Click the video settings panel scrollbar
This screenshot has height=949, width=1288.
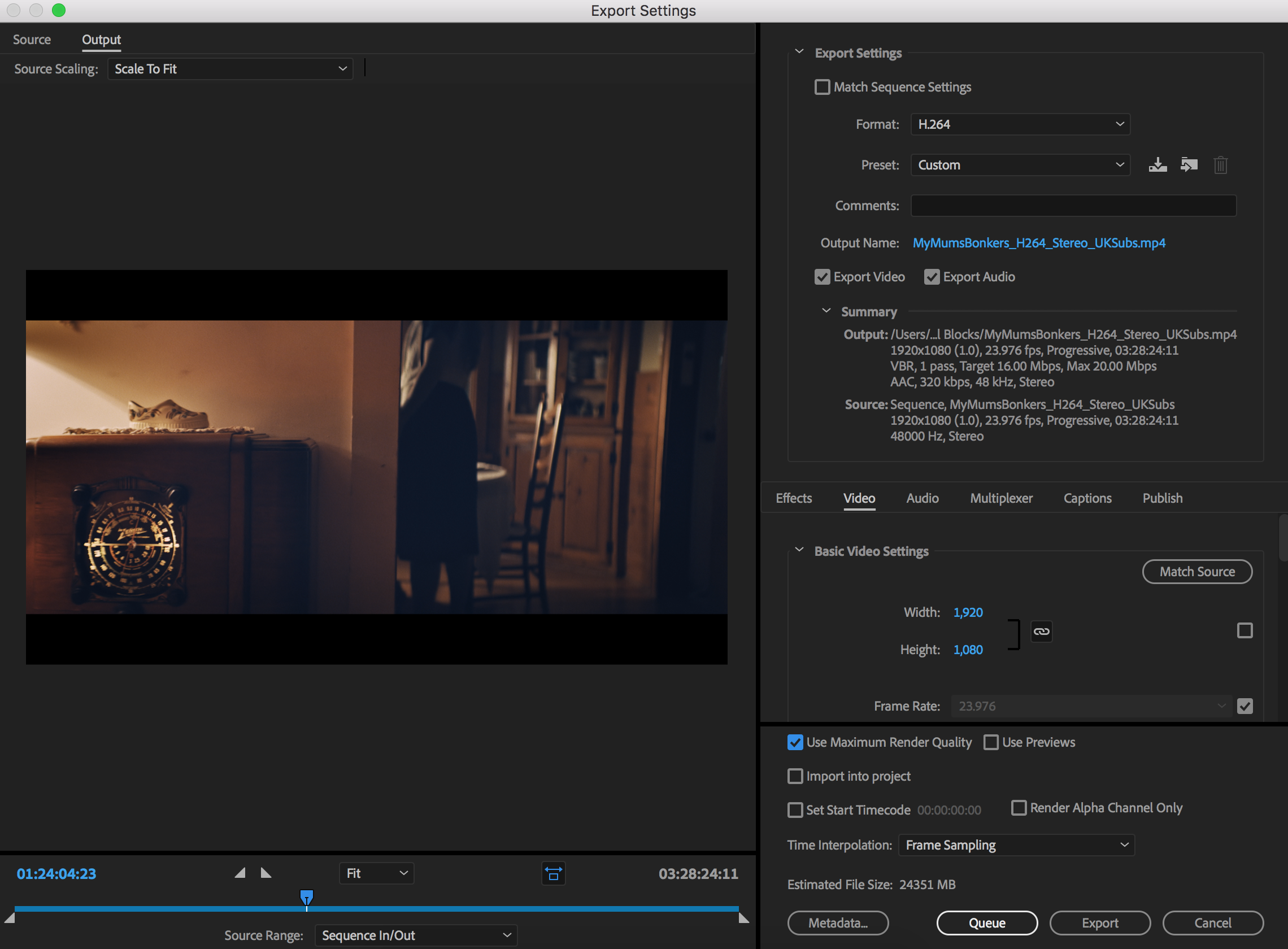coord(1283,538)
